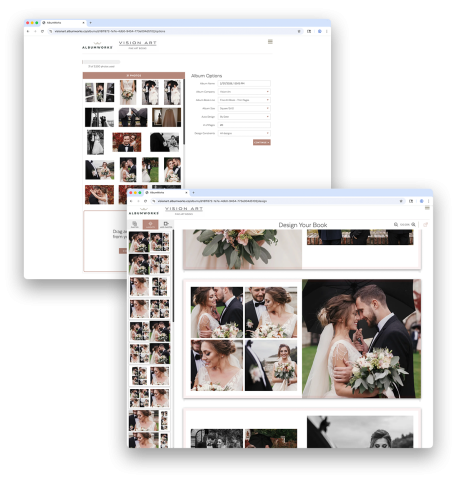Select the smiling groom with red foliage thumbnail
Image resolution: width=457 pixels, height=480 pixels.
127,142
